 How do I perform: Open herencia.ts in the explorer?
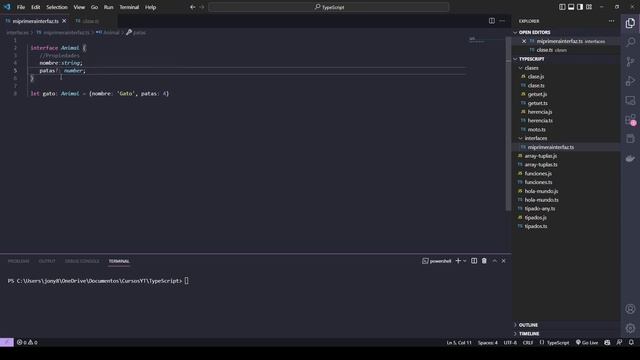coord(540,120)
